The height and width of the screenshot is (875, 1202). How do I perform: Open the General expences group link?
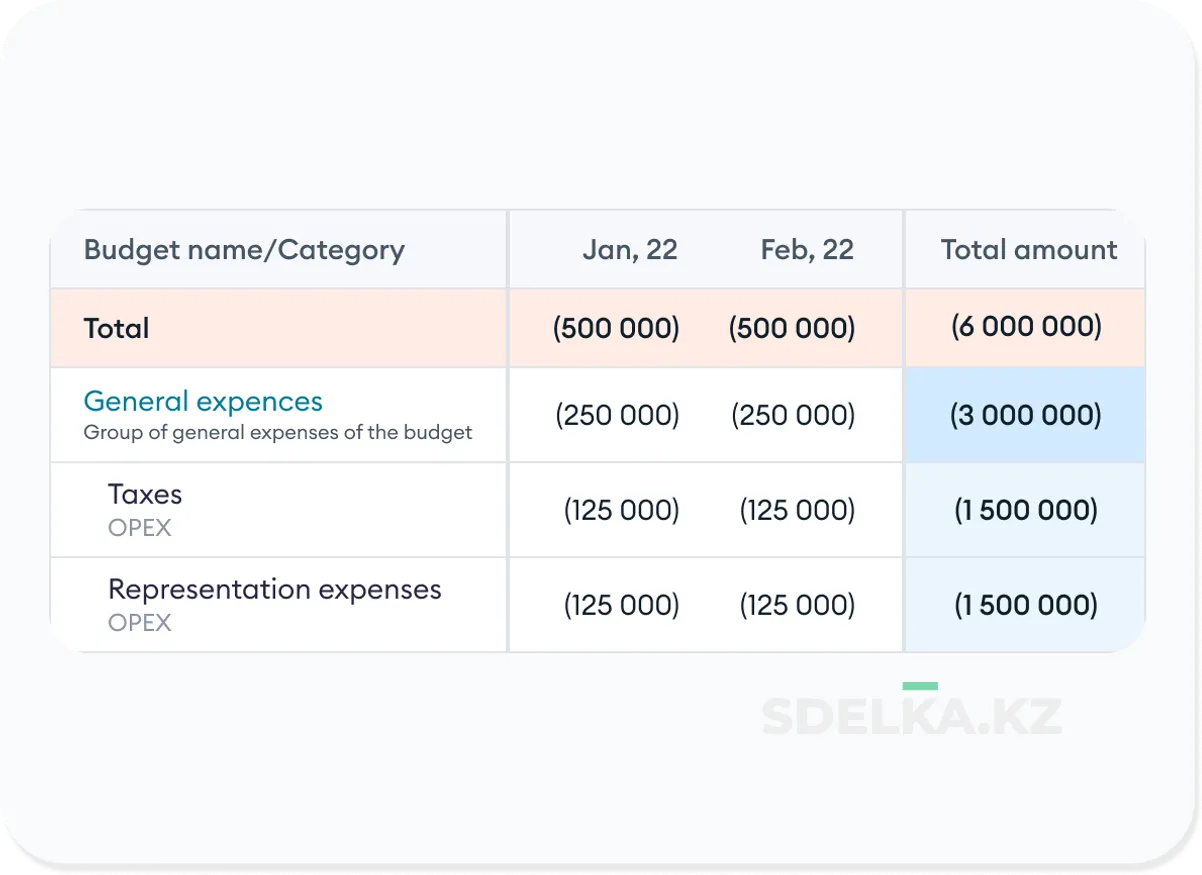[203, 401]
